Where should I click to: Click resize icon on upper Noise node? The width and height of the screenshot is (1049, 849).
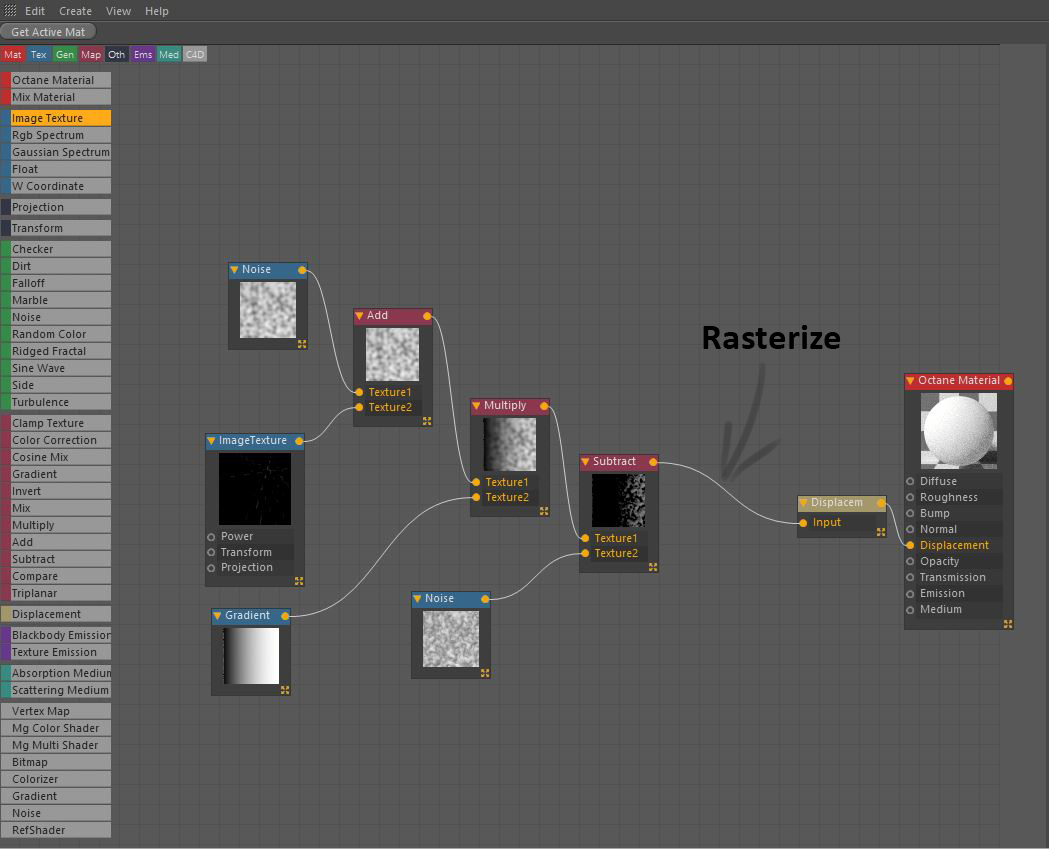tap(302, 344)
